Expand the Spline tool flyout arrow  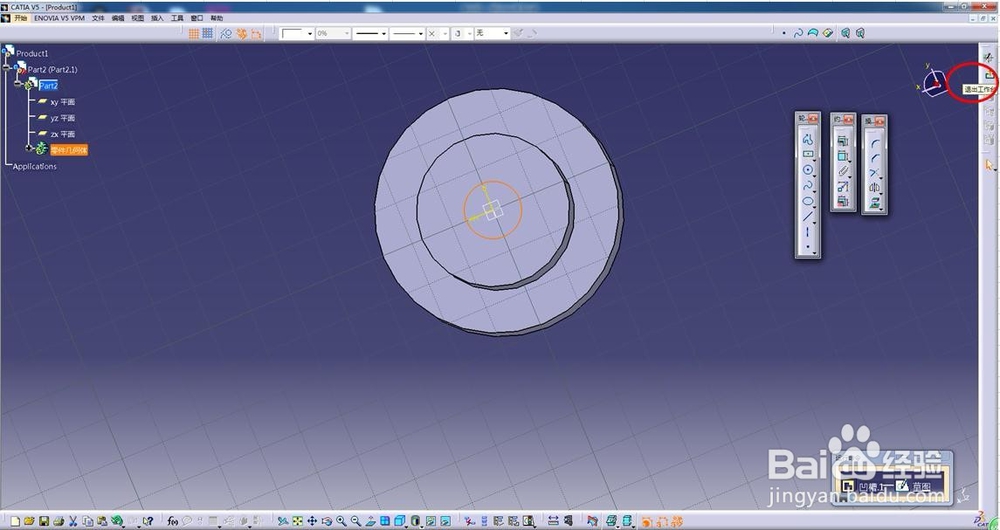pos(814,191)
